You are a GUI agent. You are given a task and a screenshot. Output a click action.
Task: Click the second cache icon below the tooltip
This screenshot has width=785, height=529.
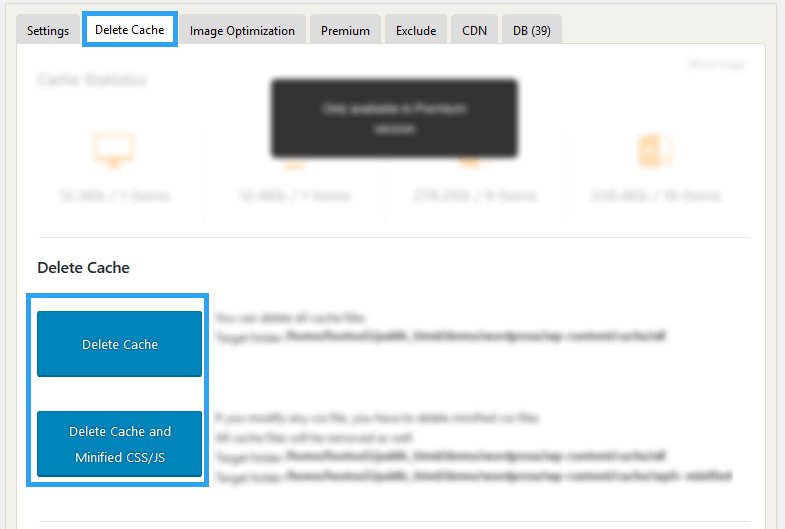[x=293, y=162]
